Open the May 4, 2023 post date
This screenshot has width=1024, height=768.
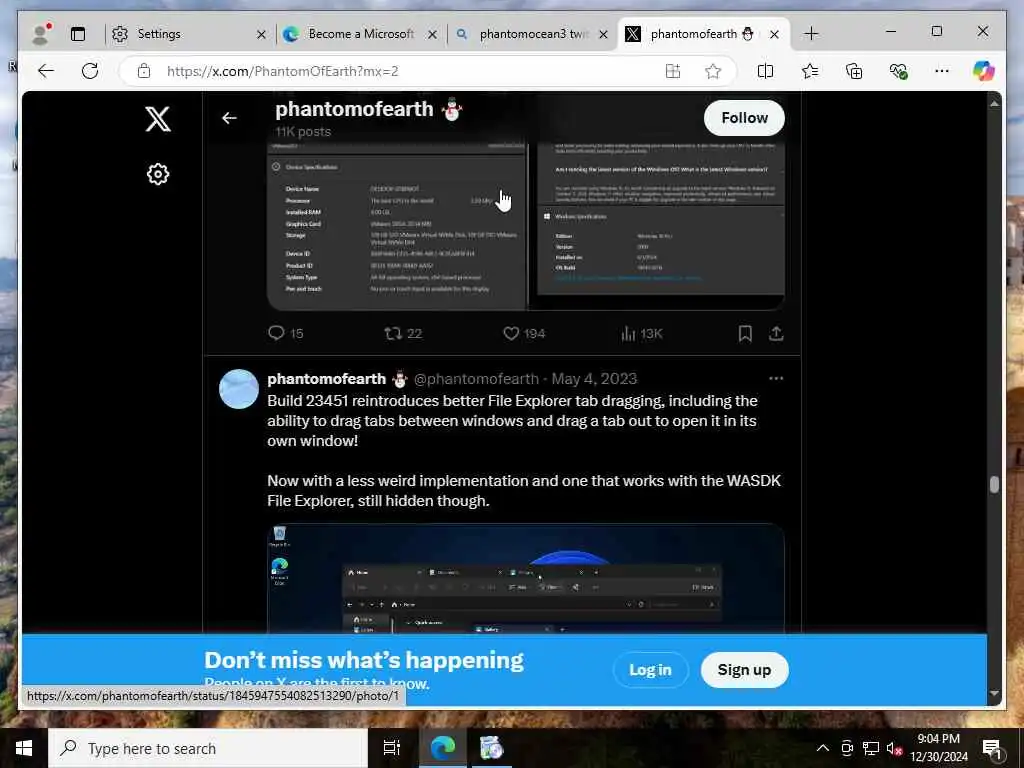point(594,379)
